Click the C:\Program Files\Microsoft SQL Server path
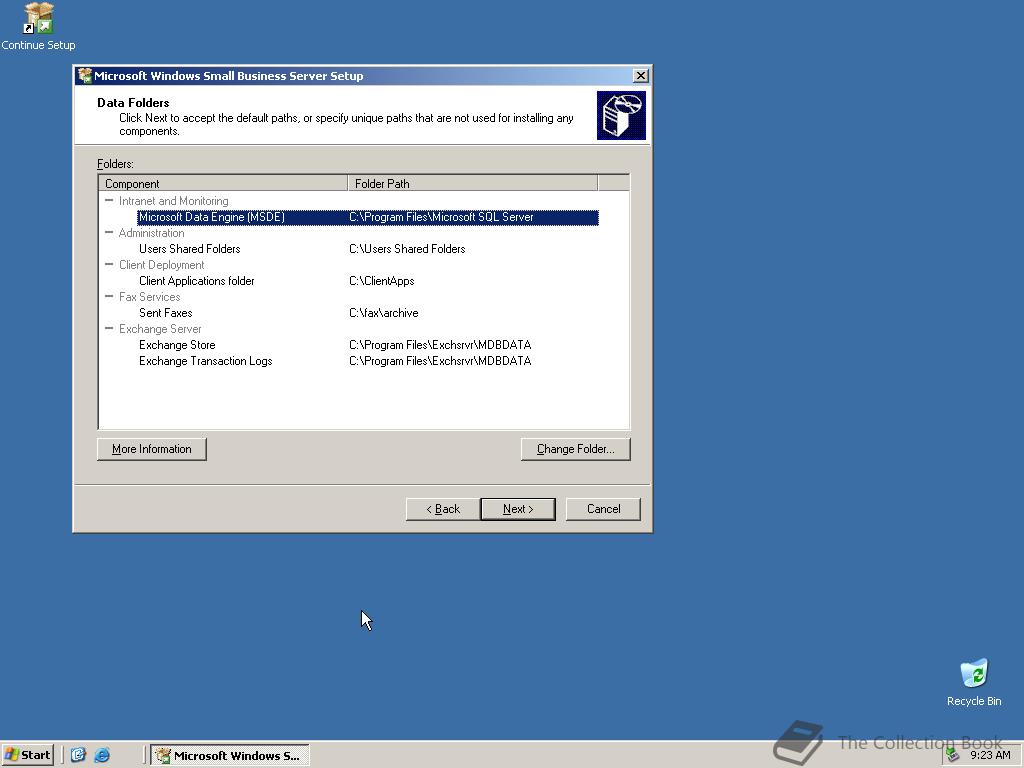The width and height of the screenshot is (1024, 768). [x=441, y=217]
